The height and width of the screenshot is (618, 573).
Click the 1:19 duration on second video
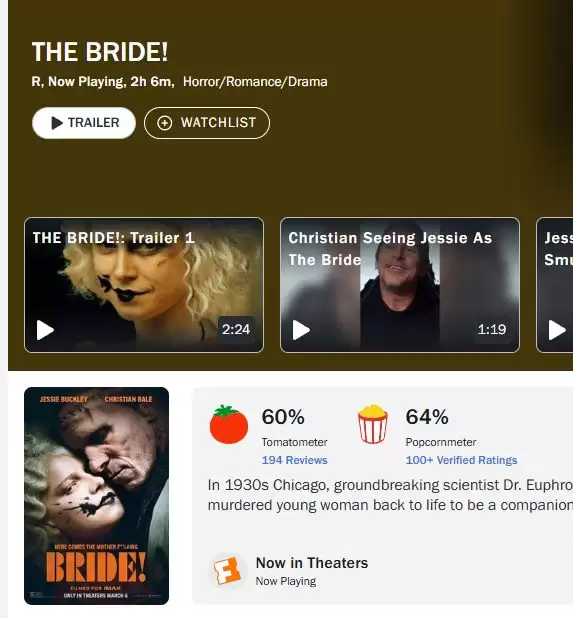(492, 329)
